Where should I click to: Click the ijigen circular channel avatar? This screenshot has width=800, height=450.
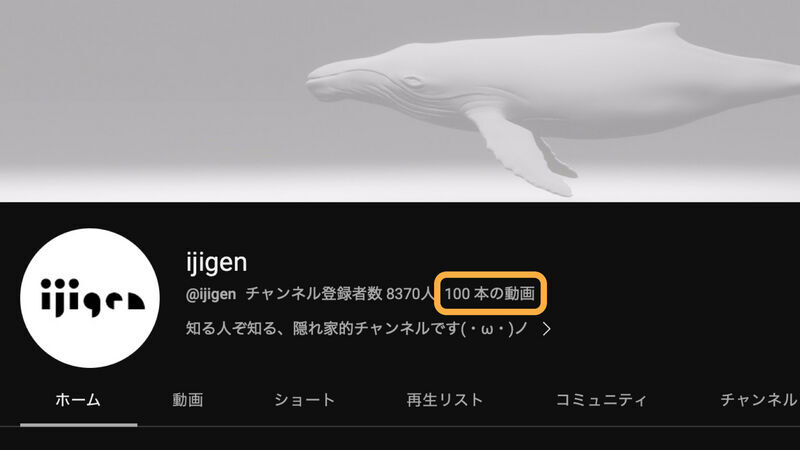[x=90, y=298]
